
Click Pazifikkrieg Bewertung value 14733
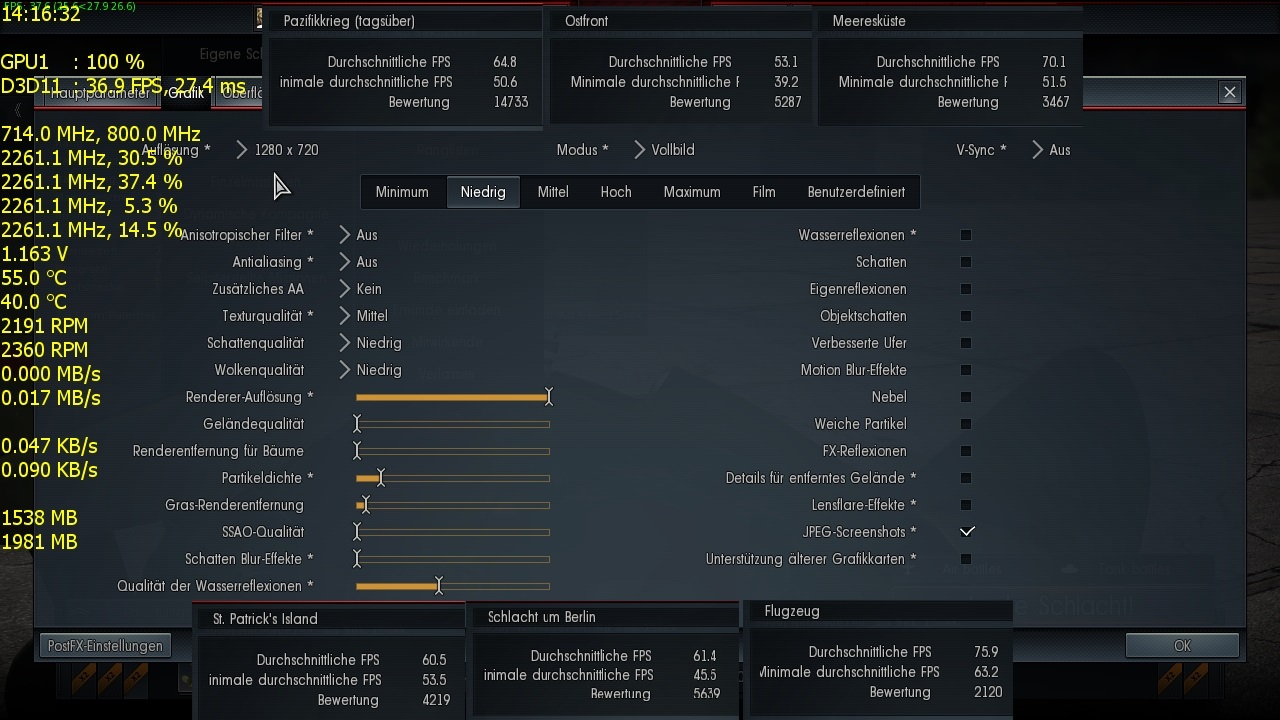[x=510, y=102]
